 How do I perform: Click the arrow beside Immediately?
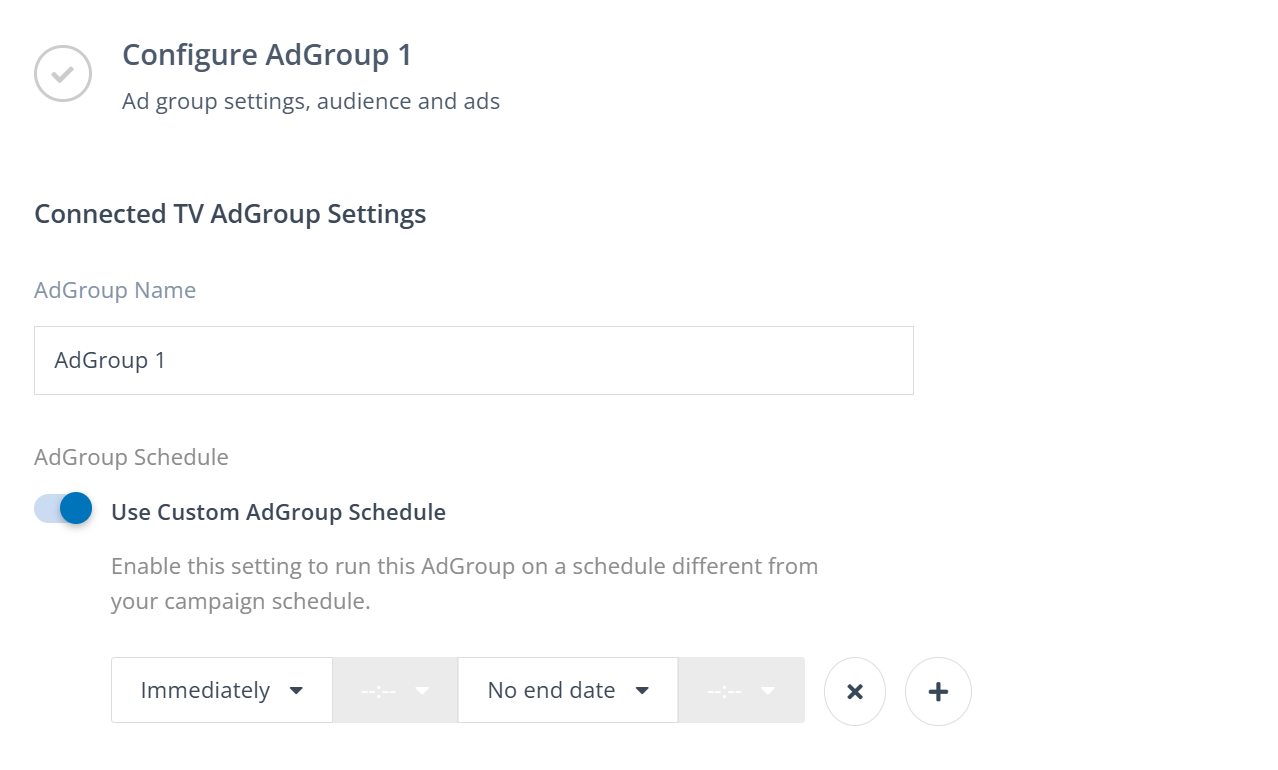[x=296, y=691]
